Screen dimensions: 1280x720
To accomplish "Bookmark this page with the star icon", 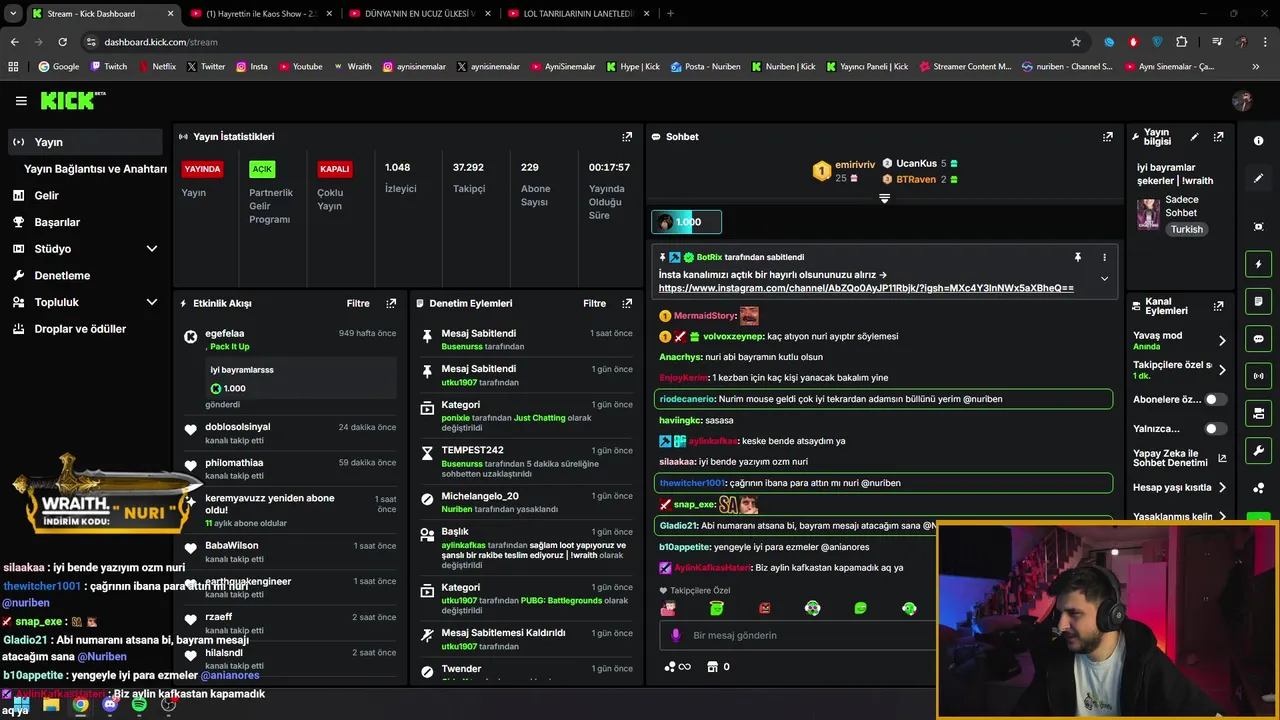I will coord(1076,42).
